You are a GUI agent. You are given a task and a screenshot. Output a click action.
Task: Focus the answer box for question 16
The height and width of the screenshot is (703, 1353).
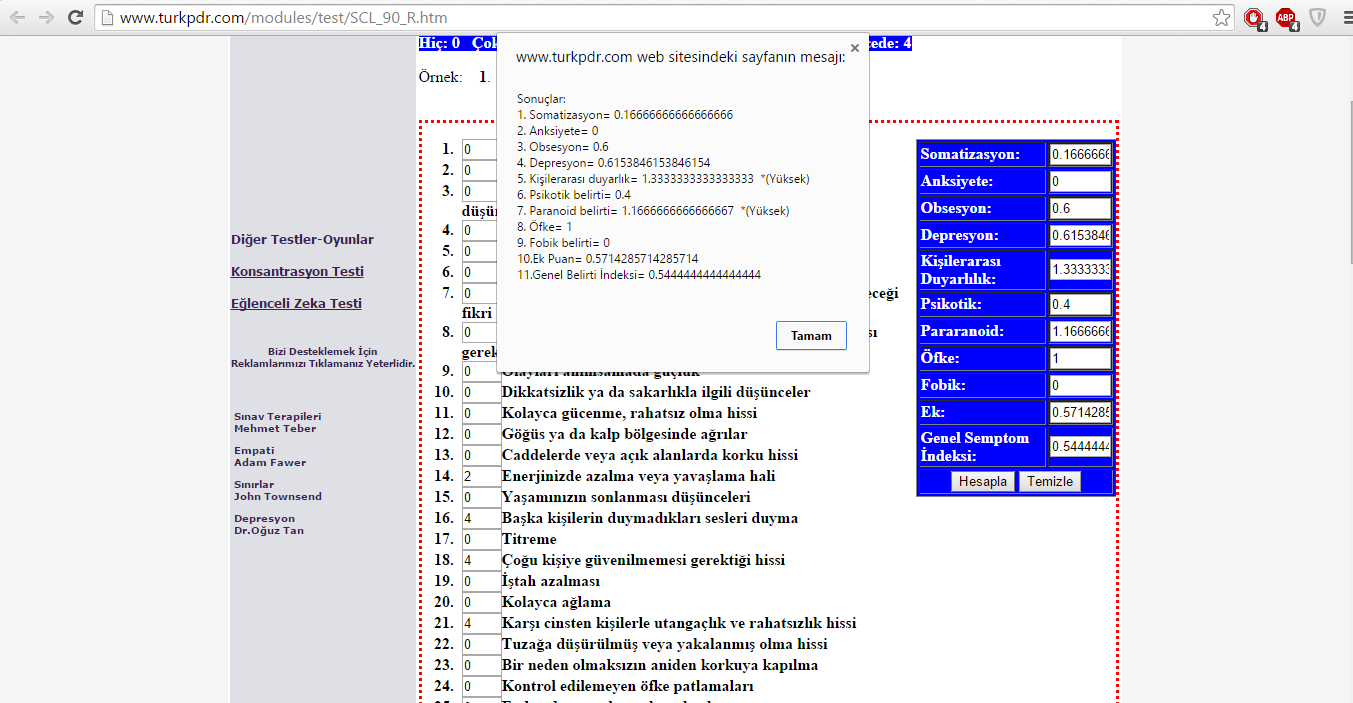coord(481,518)
